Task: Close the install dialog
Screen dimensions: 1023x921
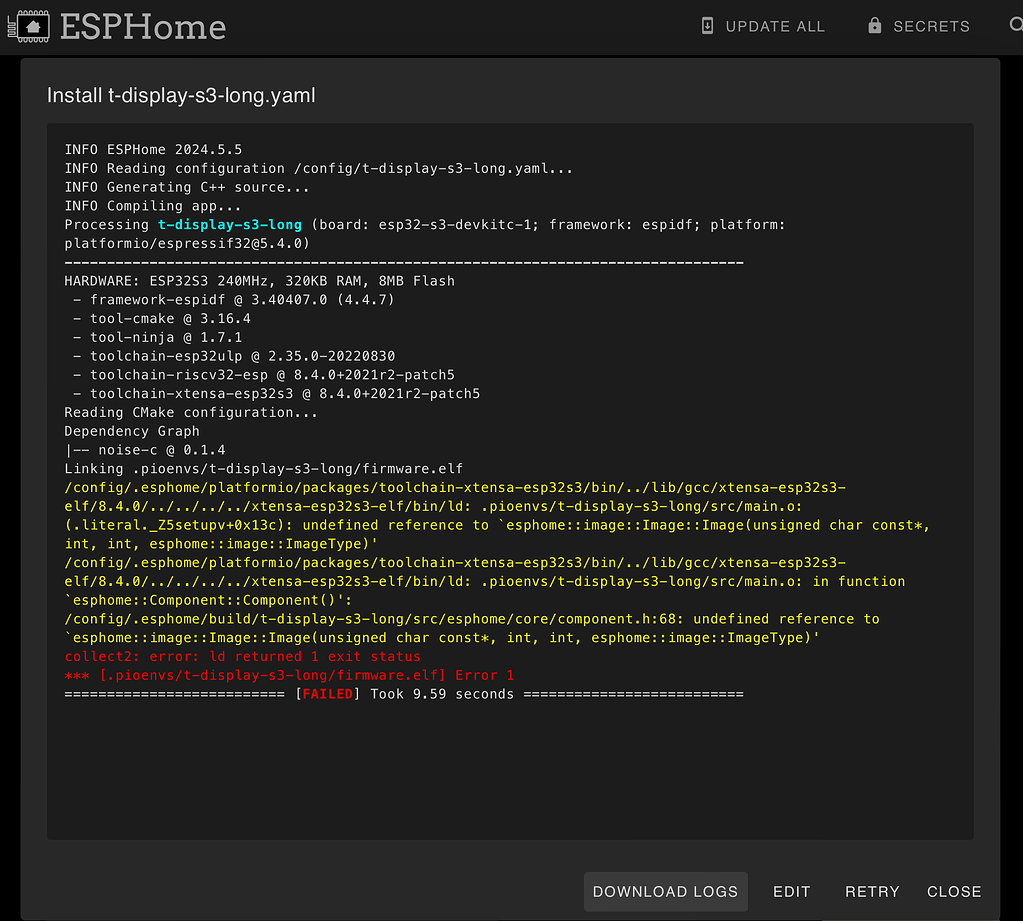Action: click(x=953, y=891)
